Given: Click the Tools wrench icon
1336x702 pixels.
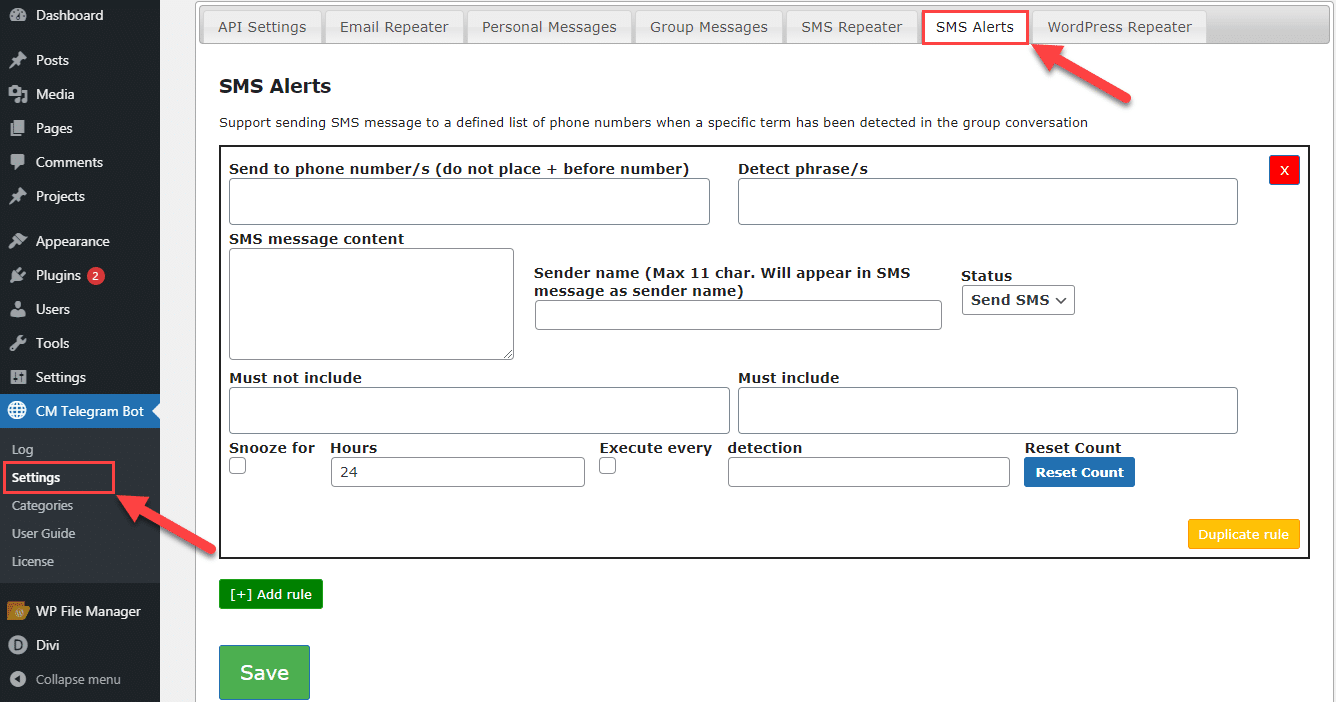Looking at the screenshot, I should (18, 343).
